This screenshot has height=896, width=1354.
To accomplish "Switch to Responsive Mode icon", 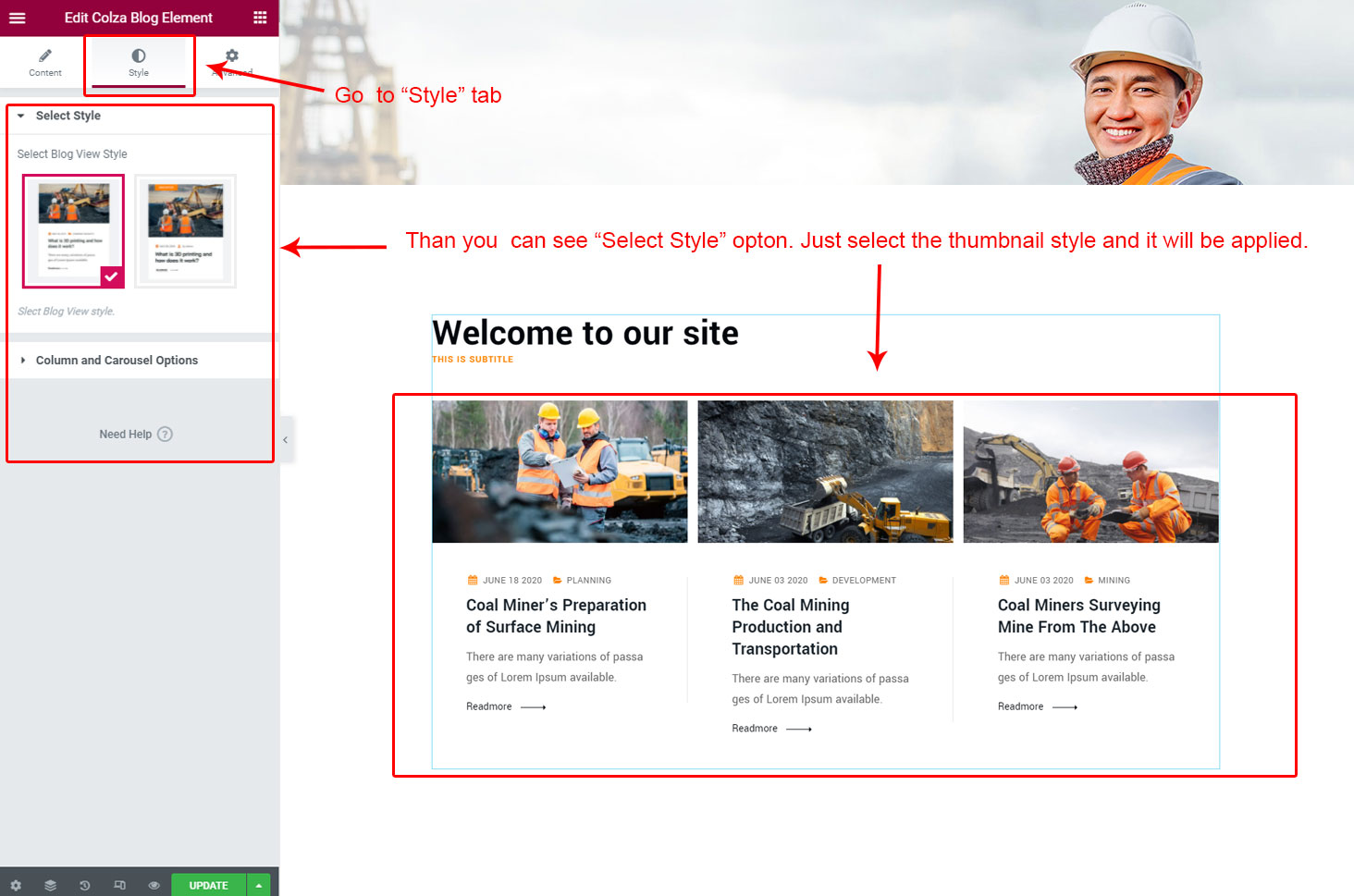I will tap(119, 885).
